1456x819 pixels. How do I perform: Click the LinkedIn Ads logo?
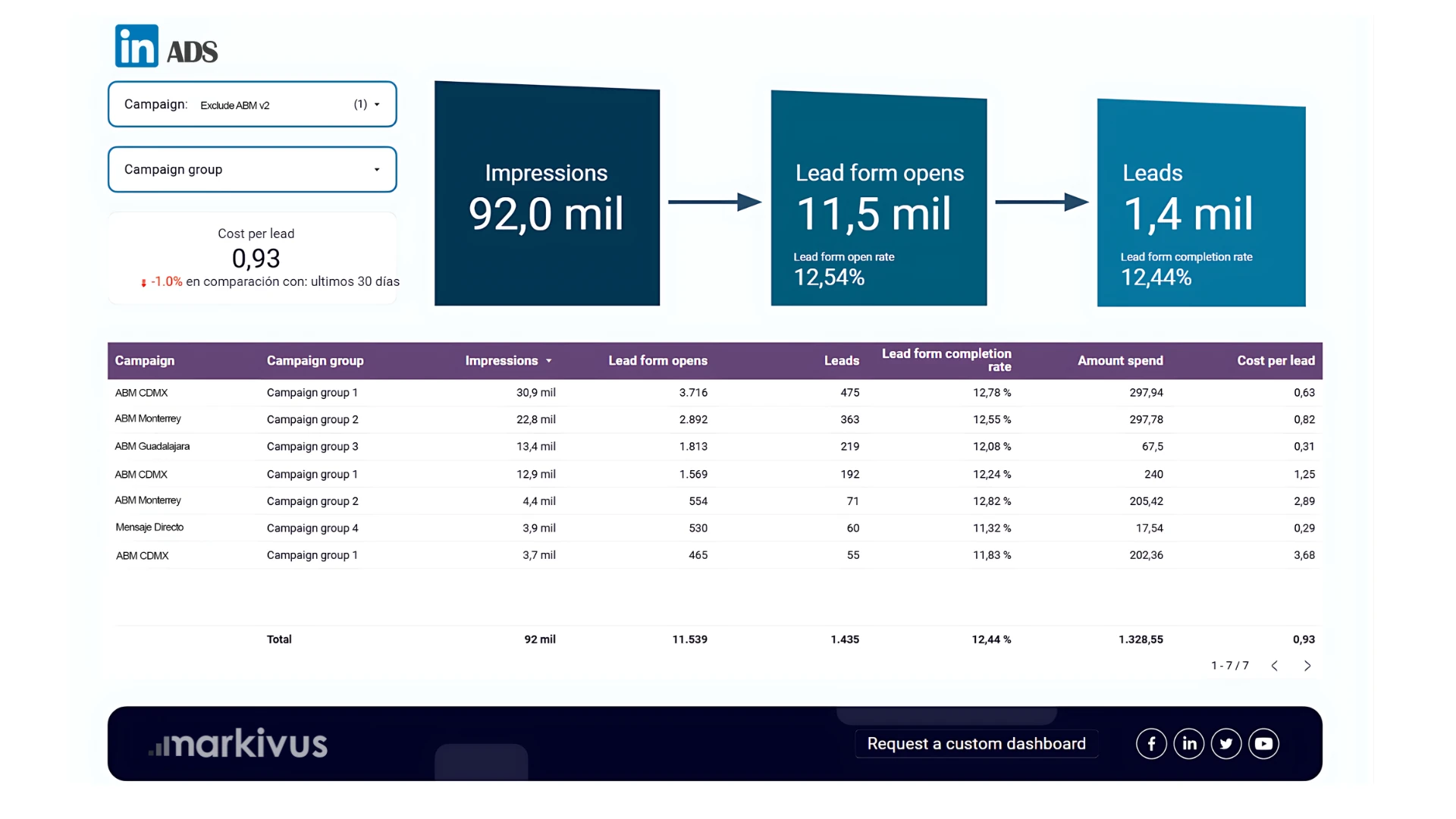(x=166, y=46)
